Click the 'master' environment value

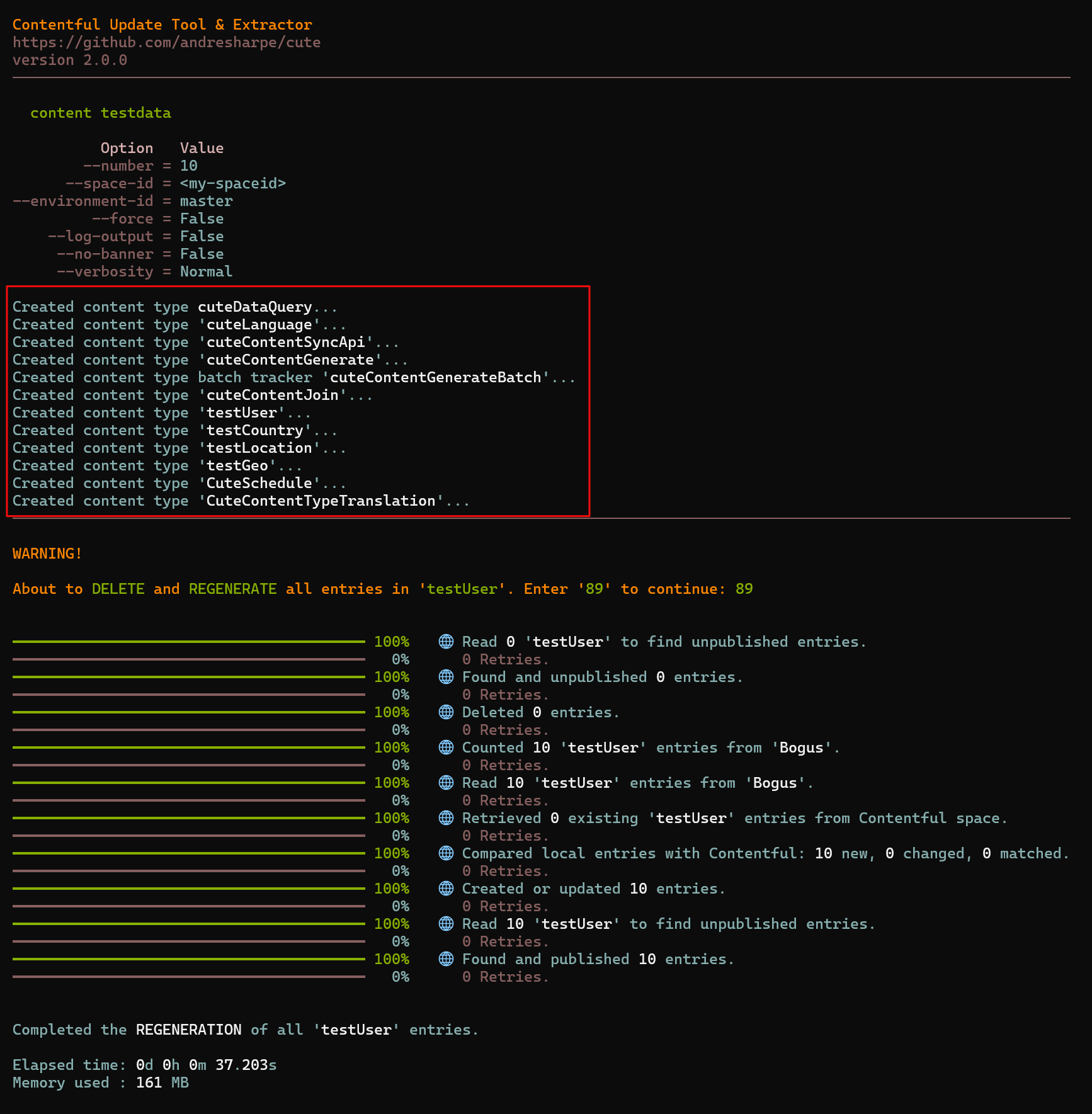click(207, 201)
